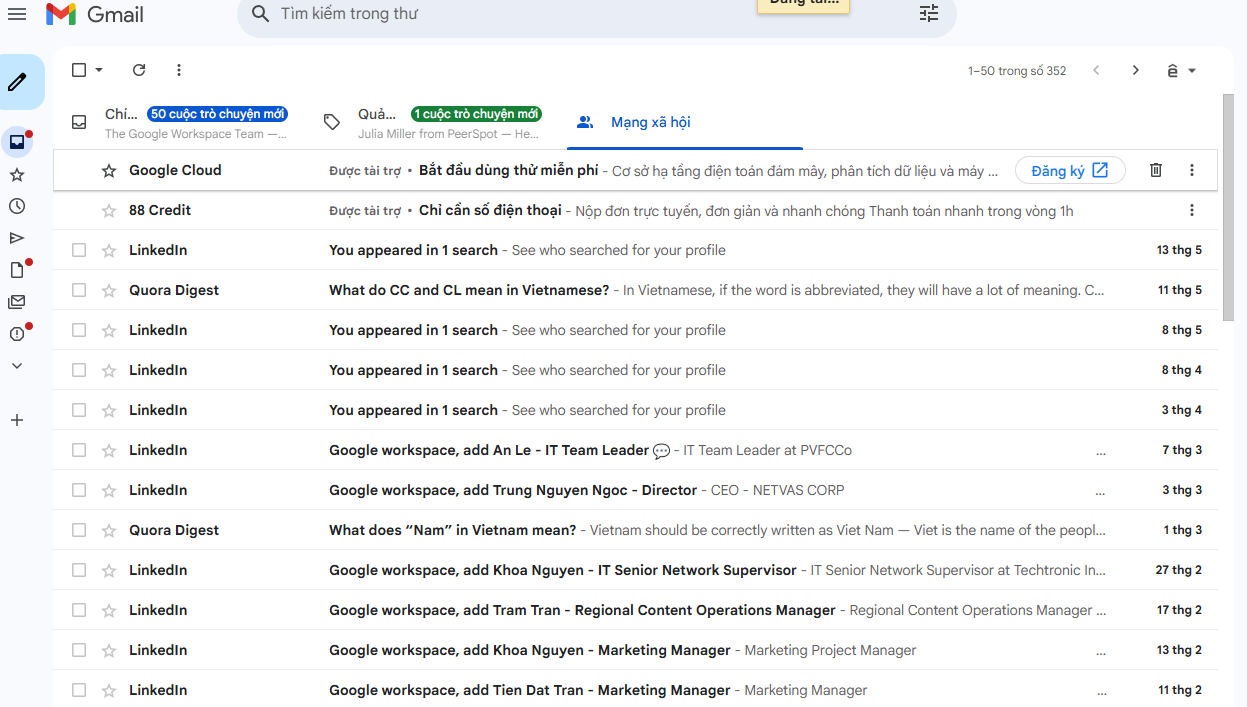Star the Google Cloud ad
Screen dimensions: 1247x707
(x=109, y=170)
